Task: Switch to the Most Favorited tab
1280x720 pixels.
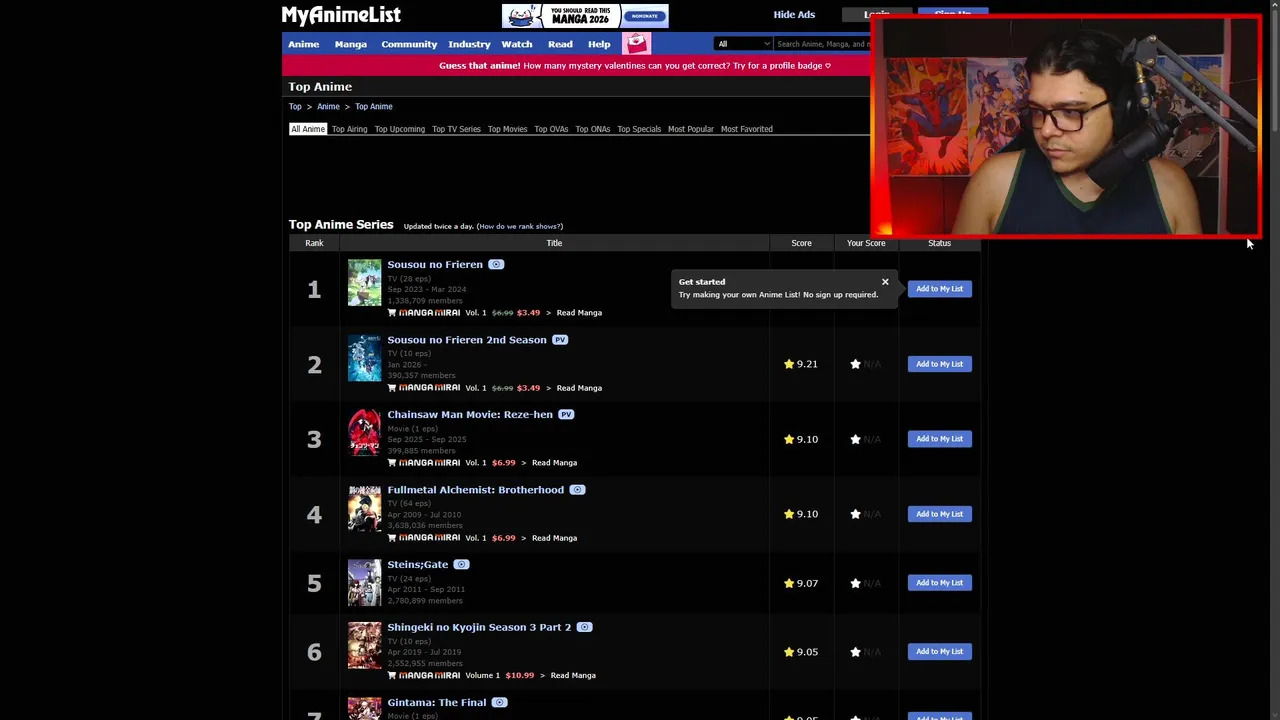Action: [747, 129]
